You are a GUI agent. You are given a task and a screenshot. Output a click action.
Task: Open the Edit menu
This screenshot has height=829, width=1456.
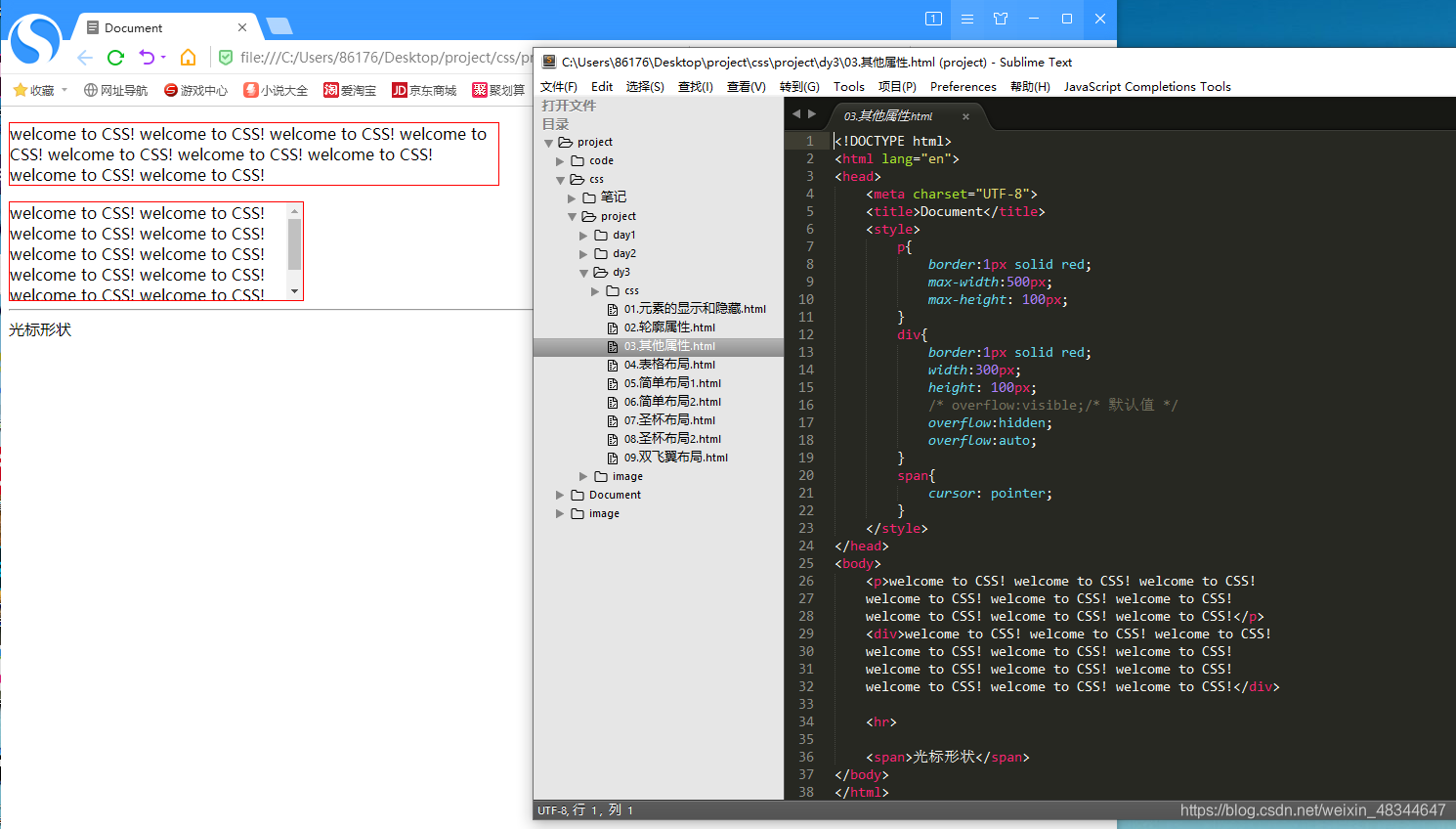click(602, 86)
